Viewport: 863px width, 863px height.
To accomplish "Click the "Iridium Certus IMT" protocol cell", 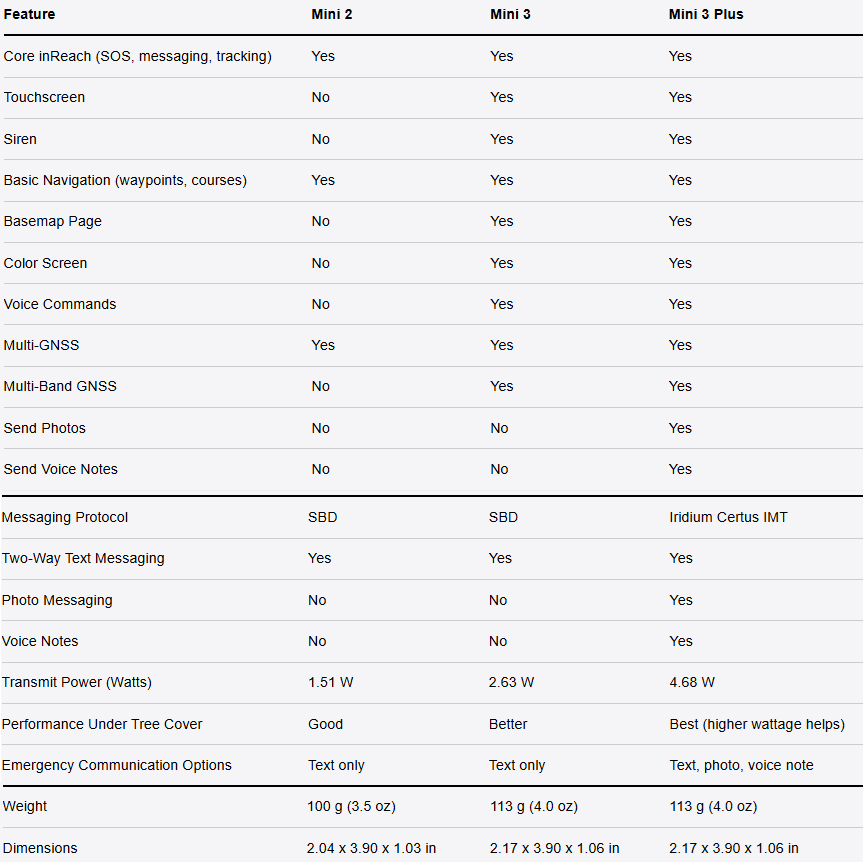I will pyautogui.click(x=728, y=517).
